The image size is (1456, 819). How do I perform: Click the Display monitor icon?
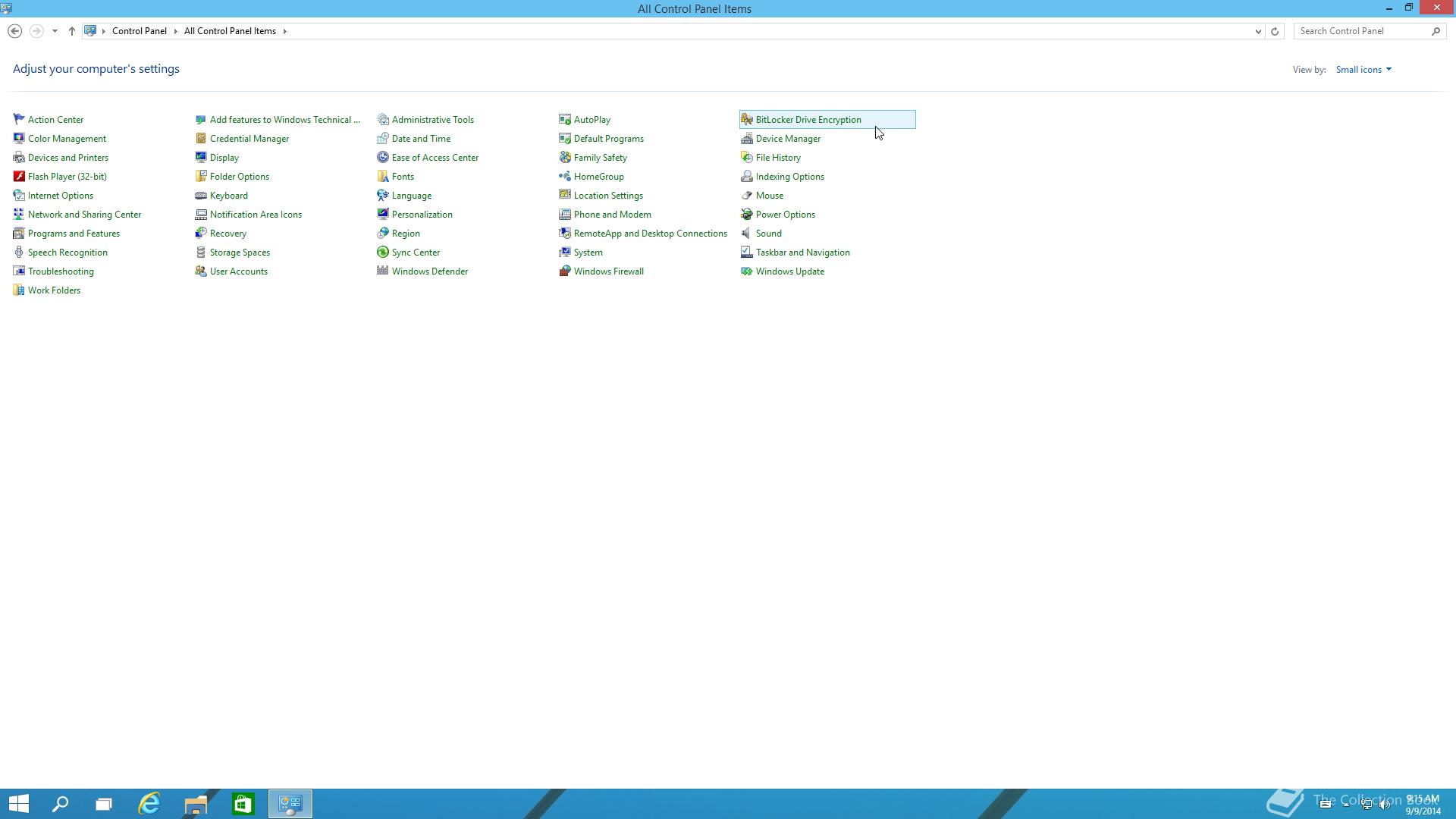[201, 157]
